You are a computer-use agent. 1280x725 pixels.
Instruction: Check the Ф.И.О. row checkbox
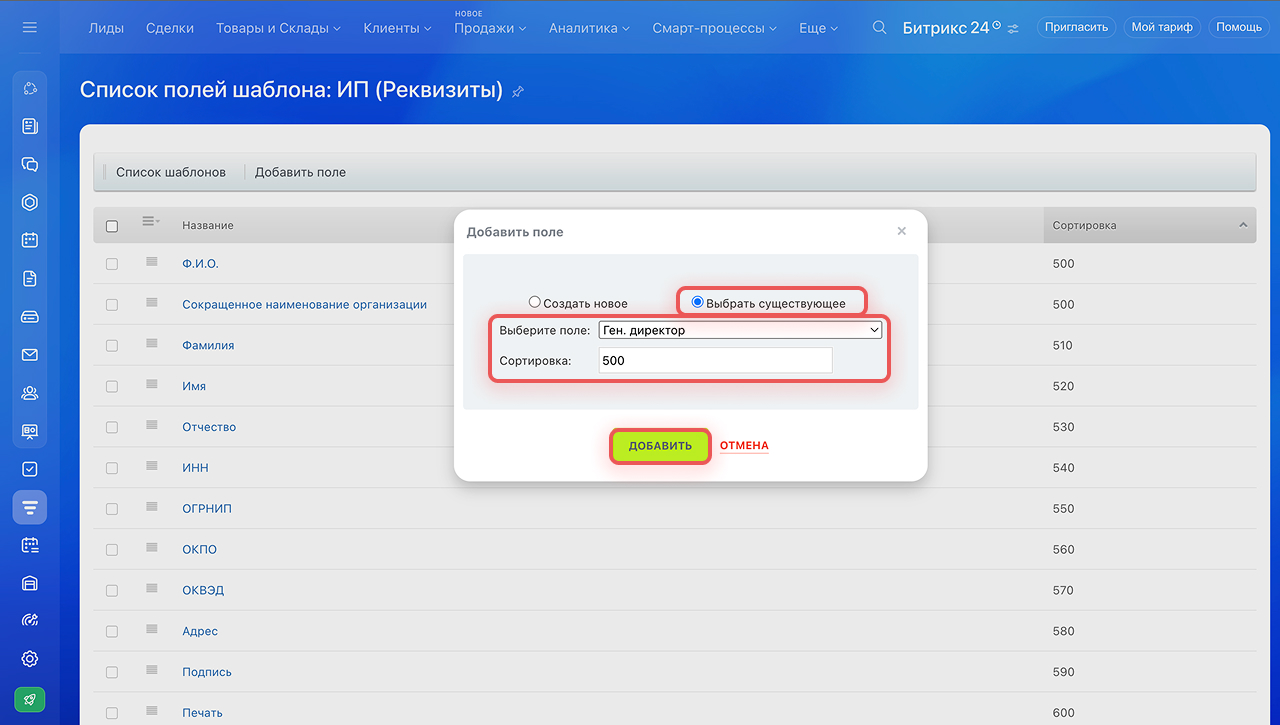[112, 264]
